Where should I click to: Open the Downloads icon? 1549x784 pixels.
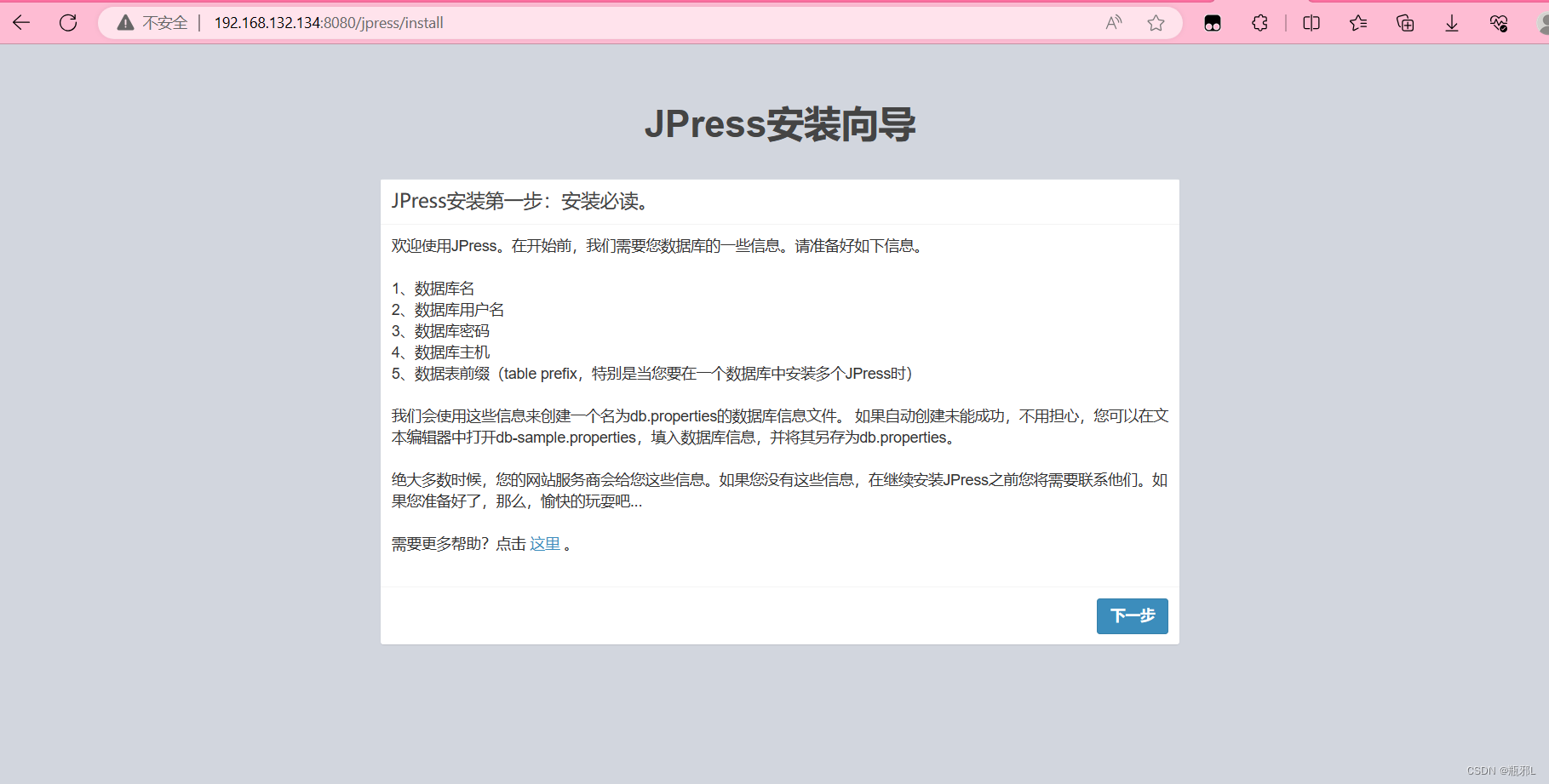point(1451,23)
